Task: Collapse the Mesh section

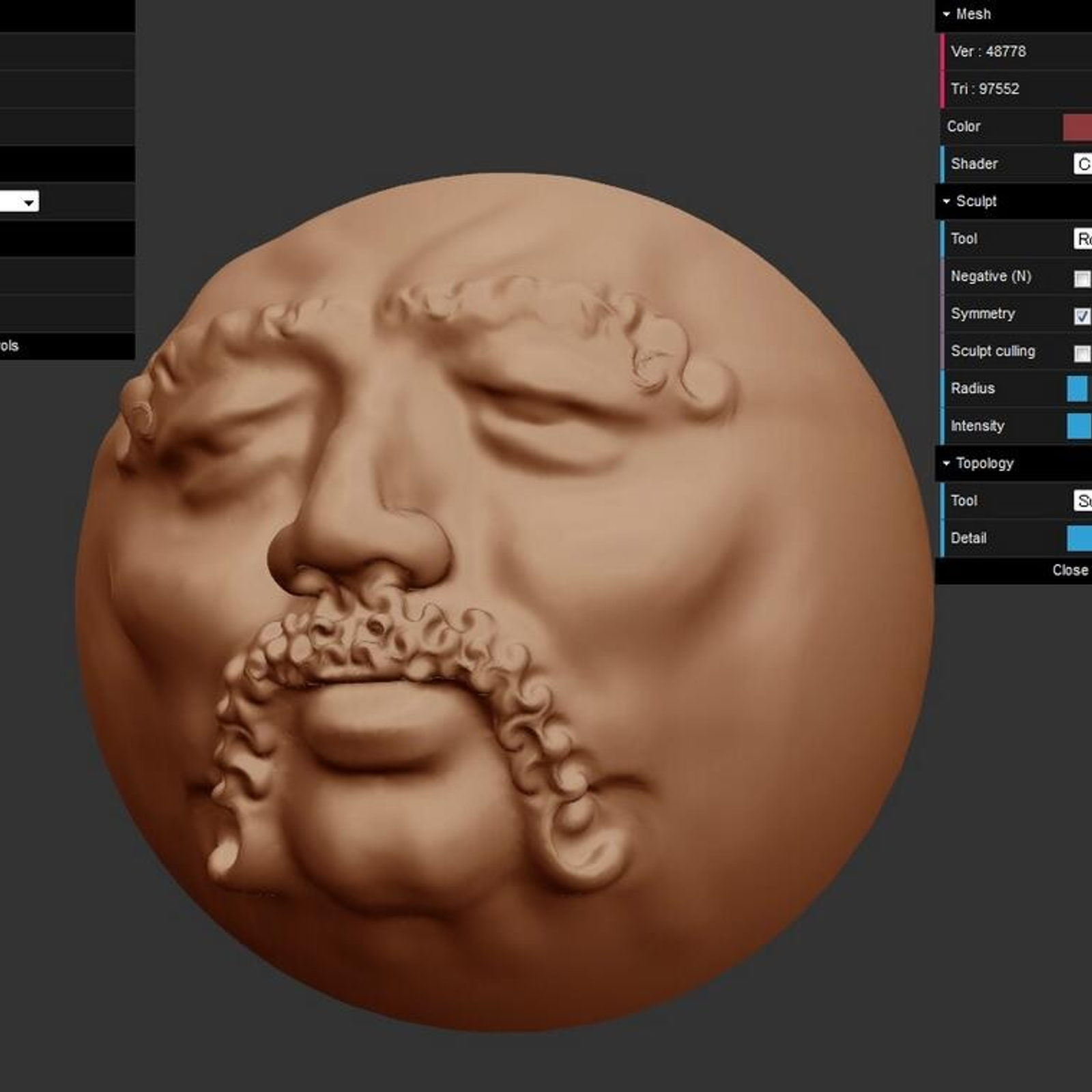Action: [x=972, y=14]
